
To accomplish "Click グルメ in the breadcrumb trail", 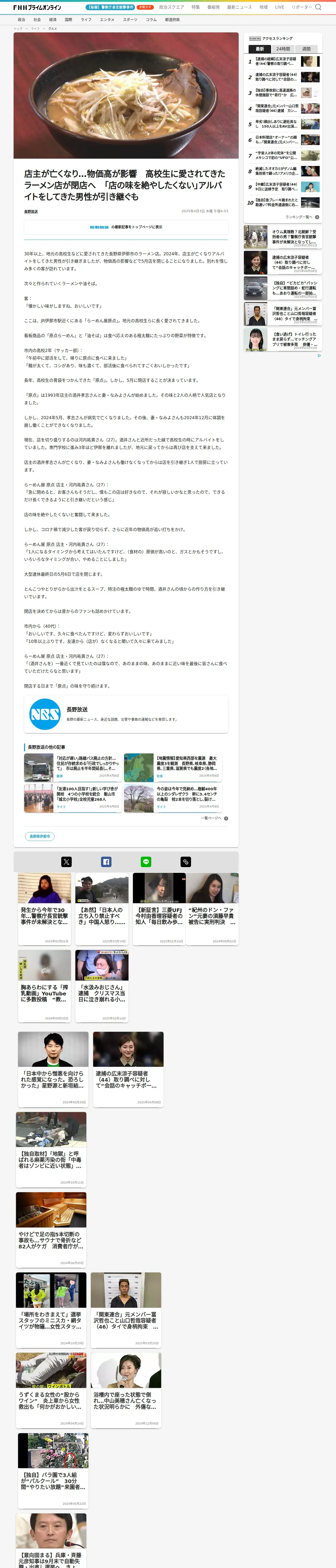I will [x=52, y=28].
